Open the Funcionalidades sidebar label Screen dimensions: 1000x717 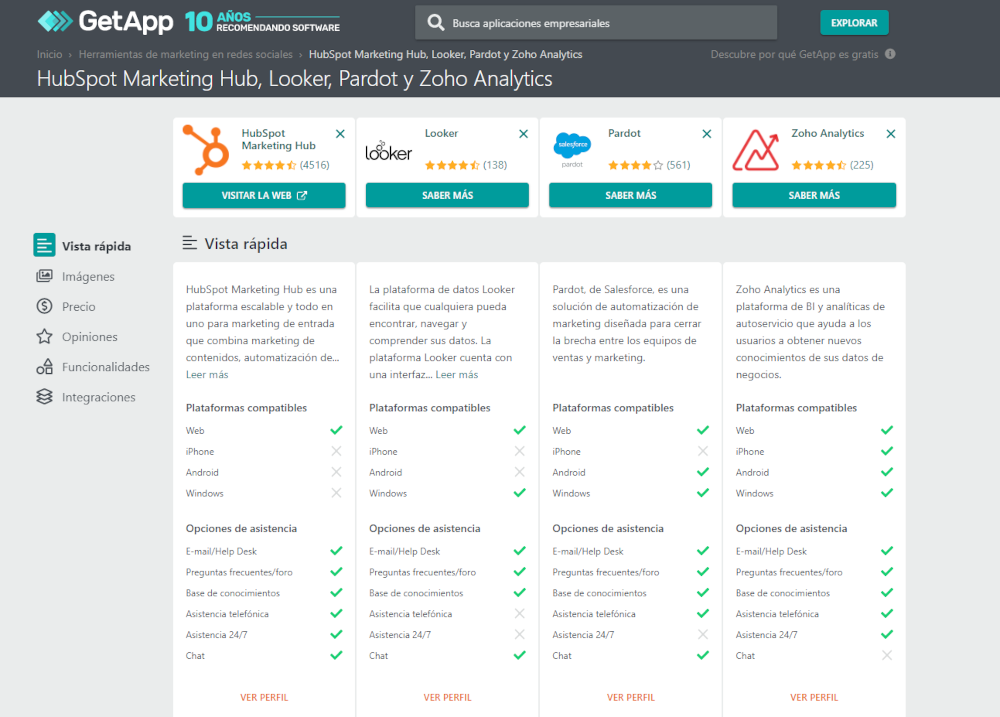pos(106,367)
